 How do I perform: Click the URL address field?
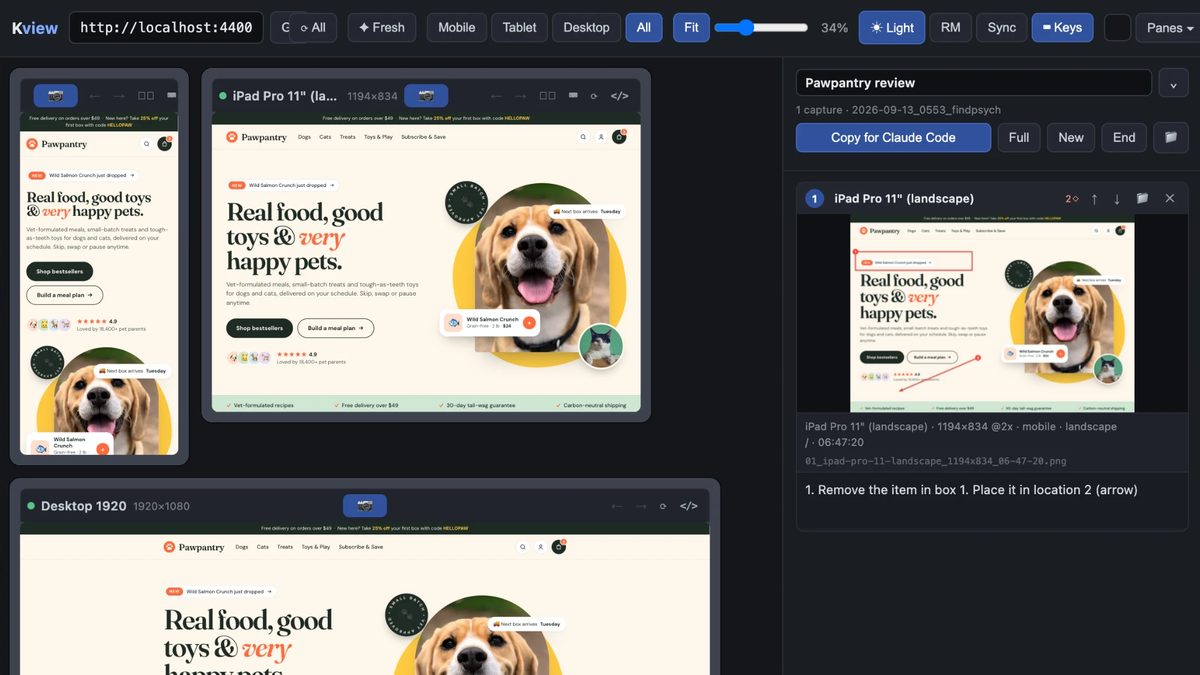point(166,27)
